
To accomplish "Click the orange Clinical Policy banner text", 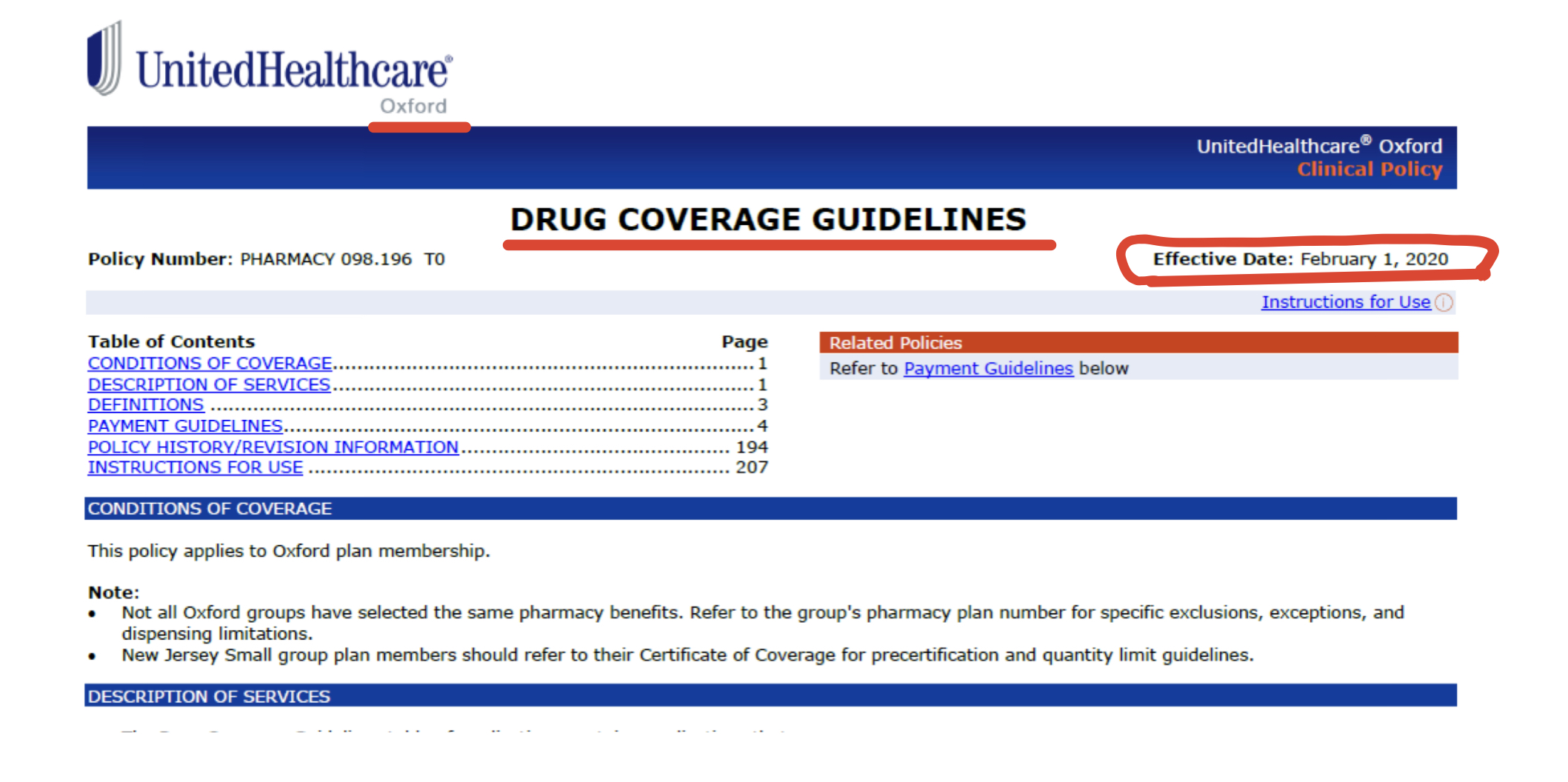I will (x=1369, y=170).
